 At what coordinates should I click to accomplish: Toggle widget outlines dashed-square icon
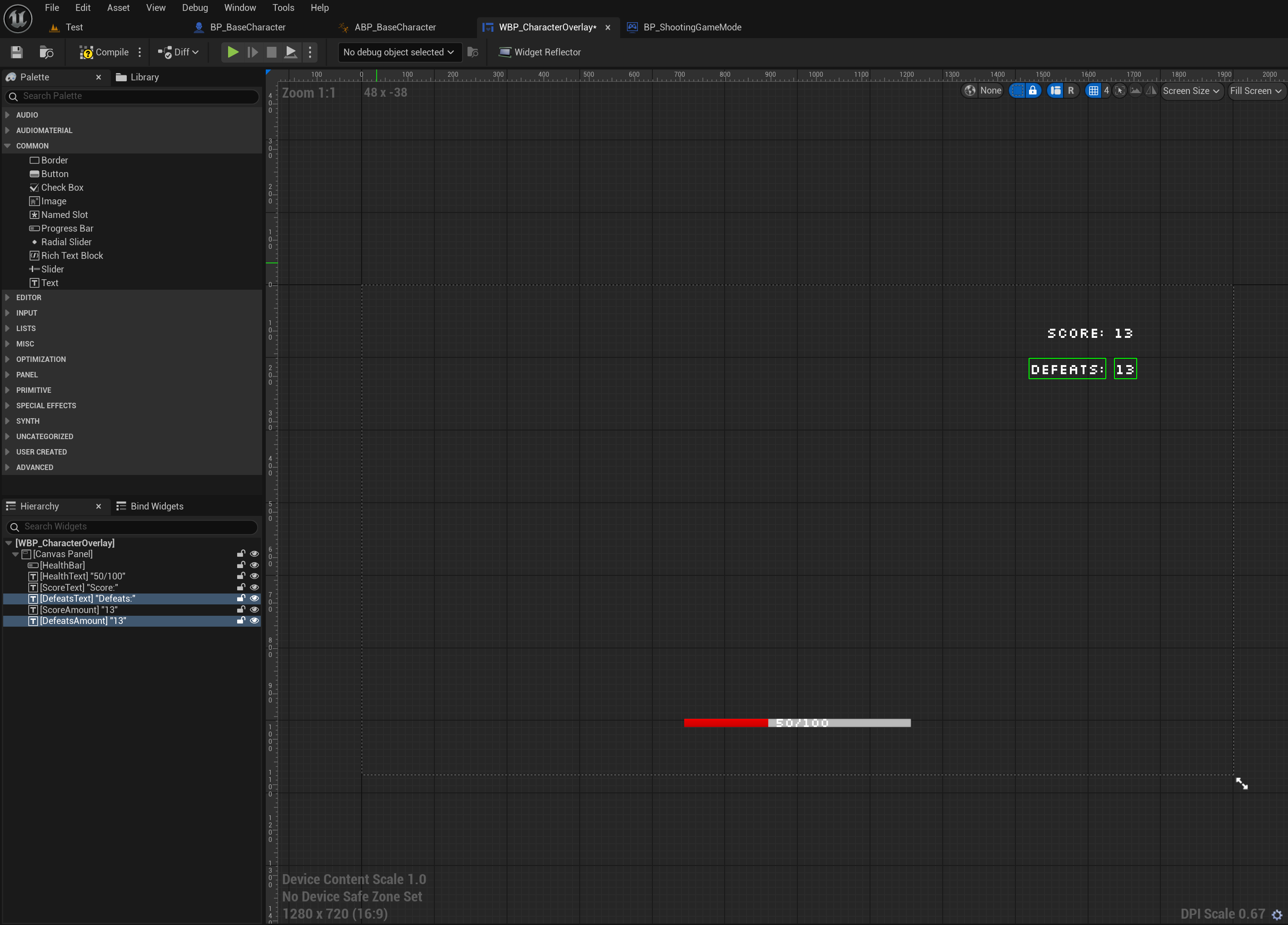pos(1017,91)
